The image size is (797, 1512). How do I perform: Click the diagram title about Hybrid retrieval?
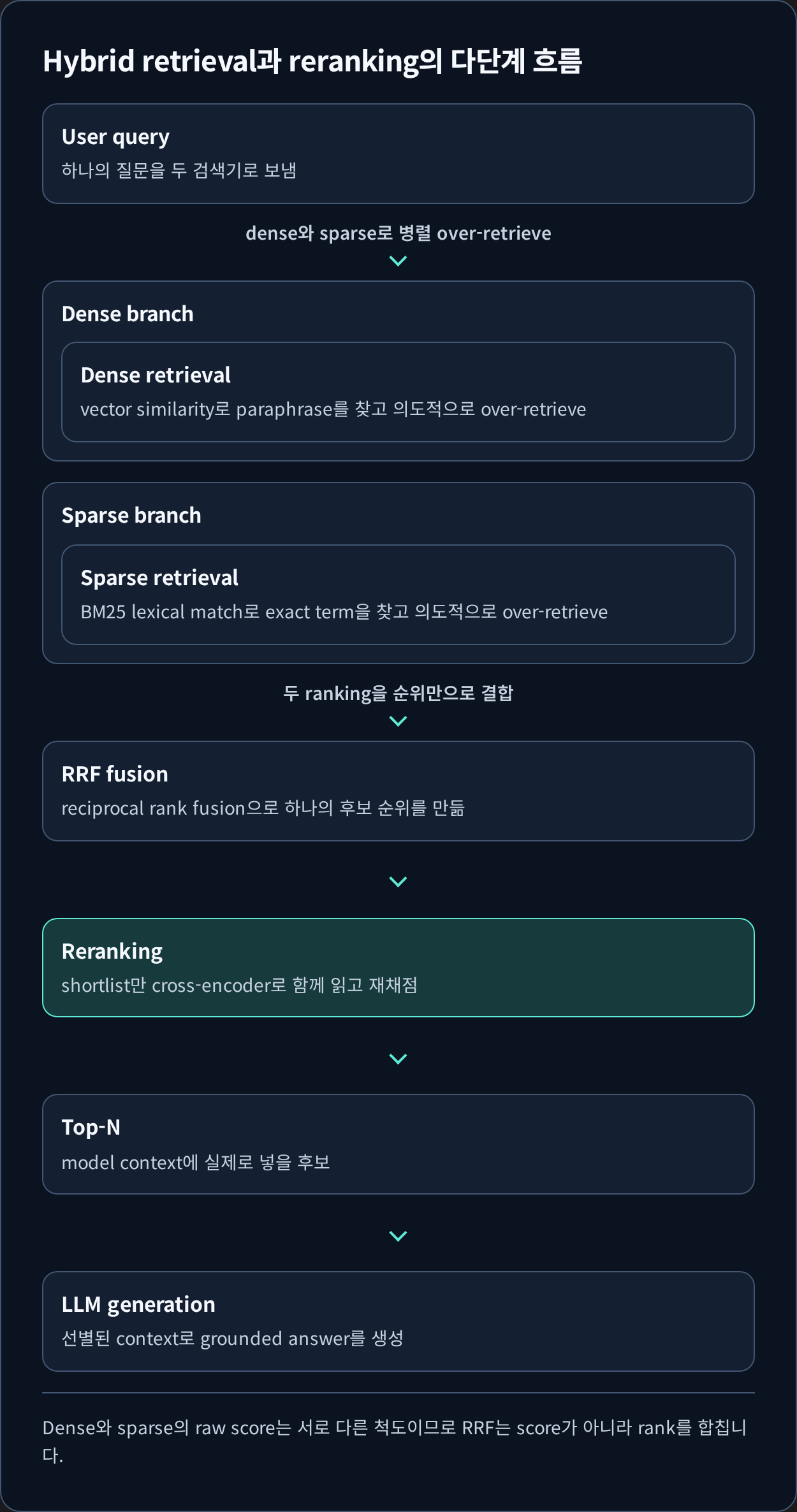(x=312, y=61)
